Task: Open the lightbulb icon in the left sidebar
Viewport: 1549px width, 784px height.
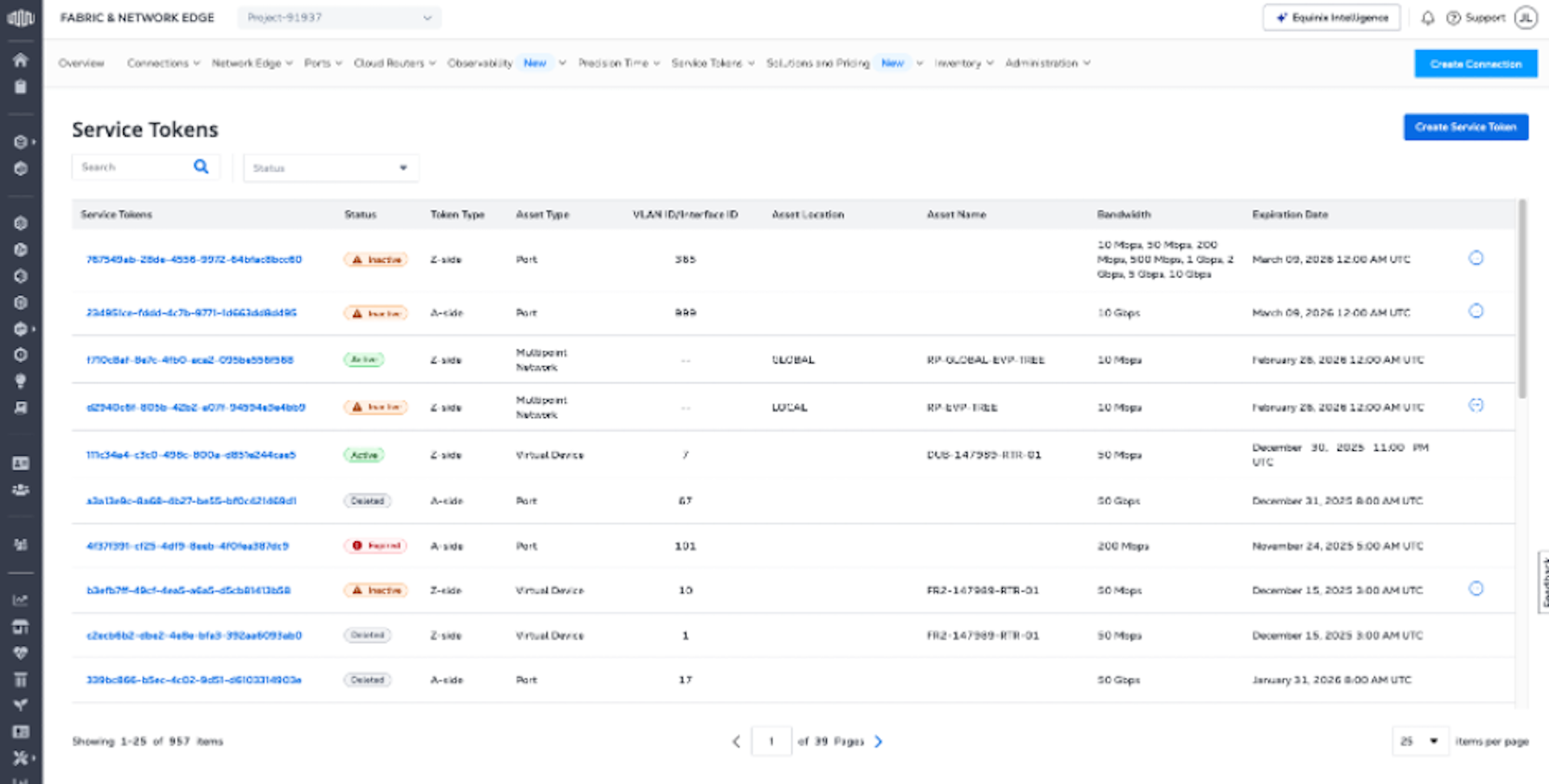Action: click(21, 381)
